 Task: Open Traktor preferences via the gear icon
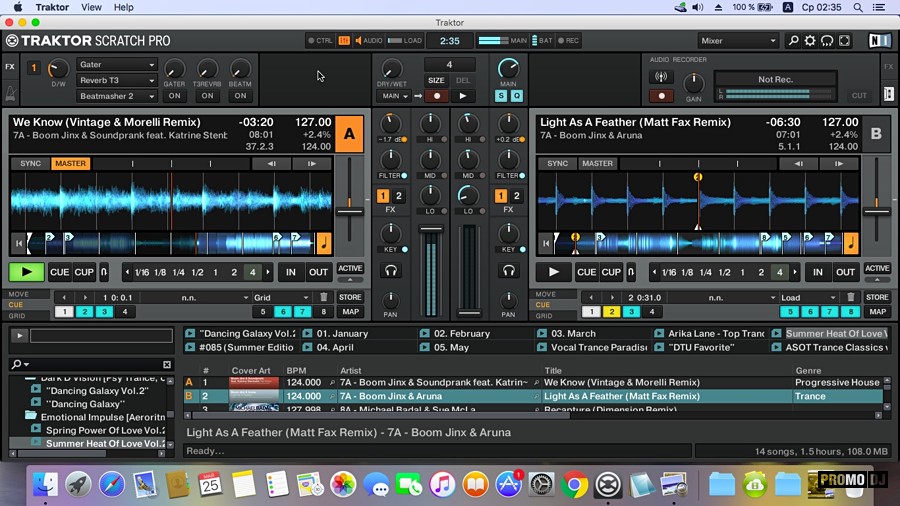pos(827,41)
